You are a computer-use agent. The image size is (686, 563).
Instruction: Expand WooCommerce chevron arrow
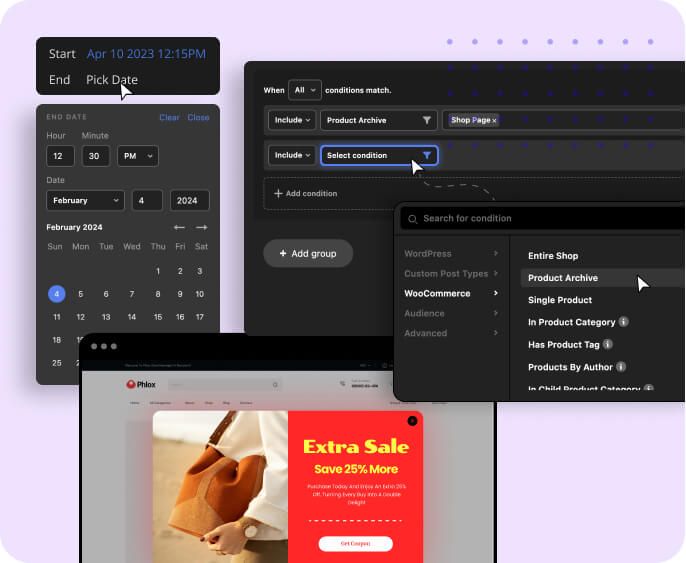click(496, 293)
